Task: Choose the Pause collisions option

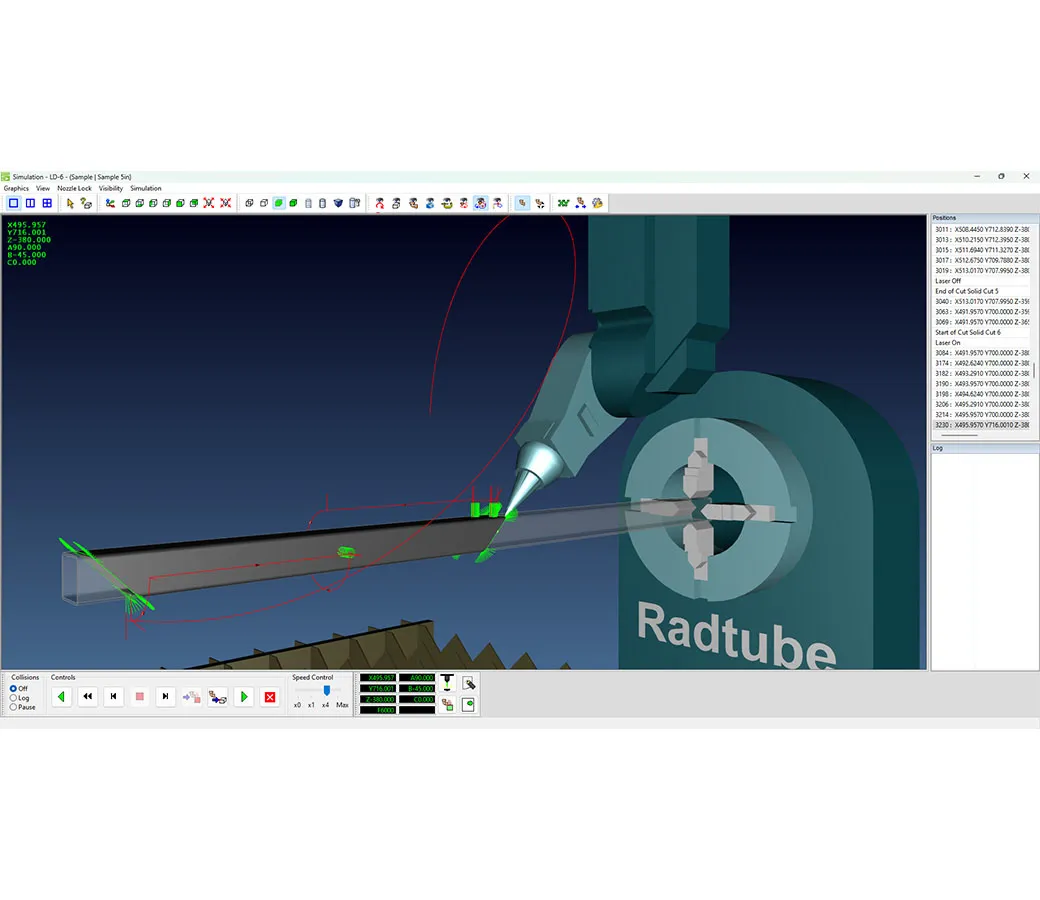Action: [x=13, y=707]
